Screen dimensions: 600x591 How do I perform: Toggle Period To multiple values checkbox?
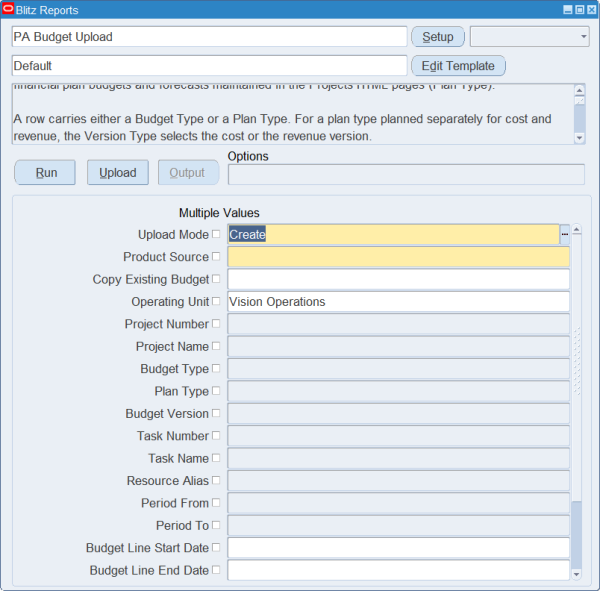pos(216,525)
